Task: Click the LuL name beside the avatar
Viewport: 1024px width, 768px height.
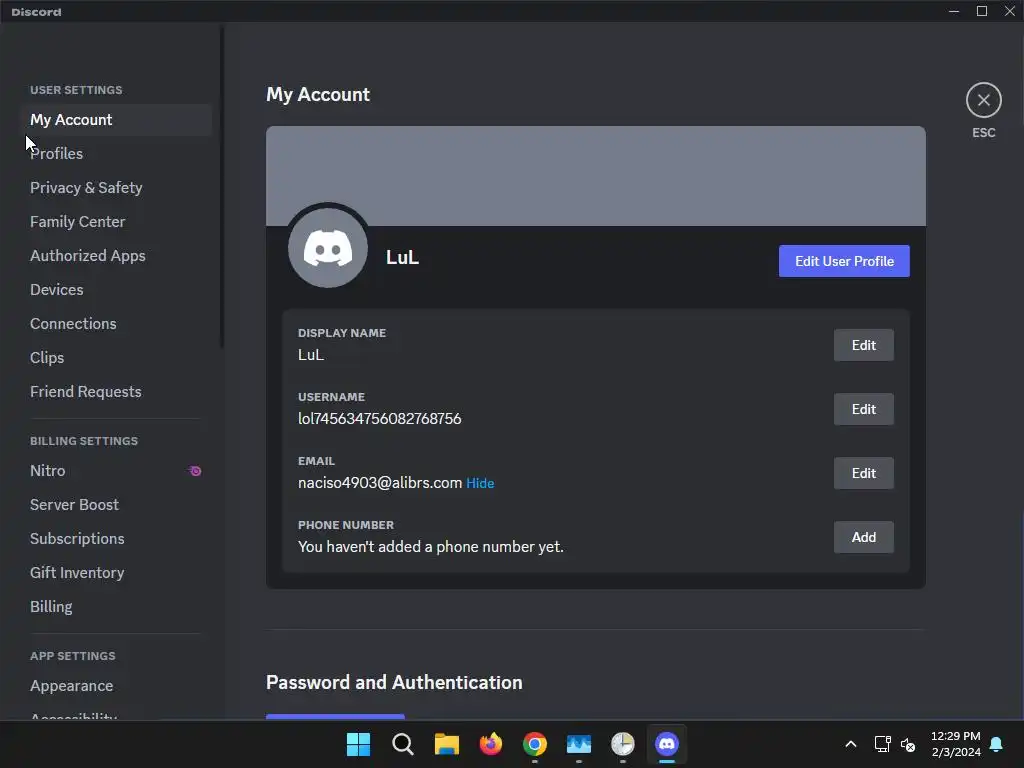Action: point(402,257)
